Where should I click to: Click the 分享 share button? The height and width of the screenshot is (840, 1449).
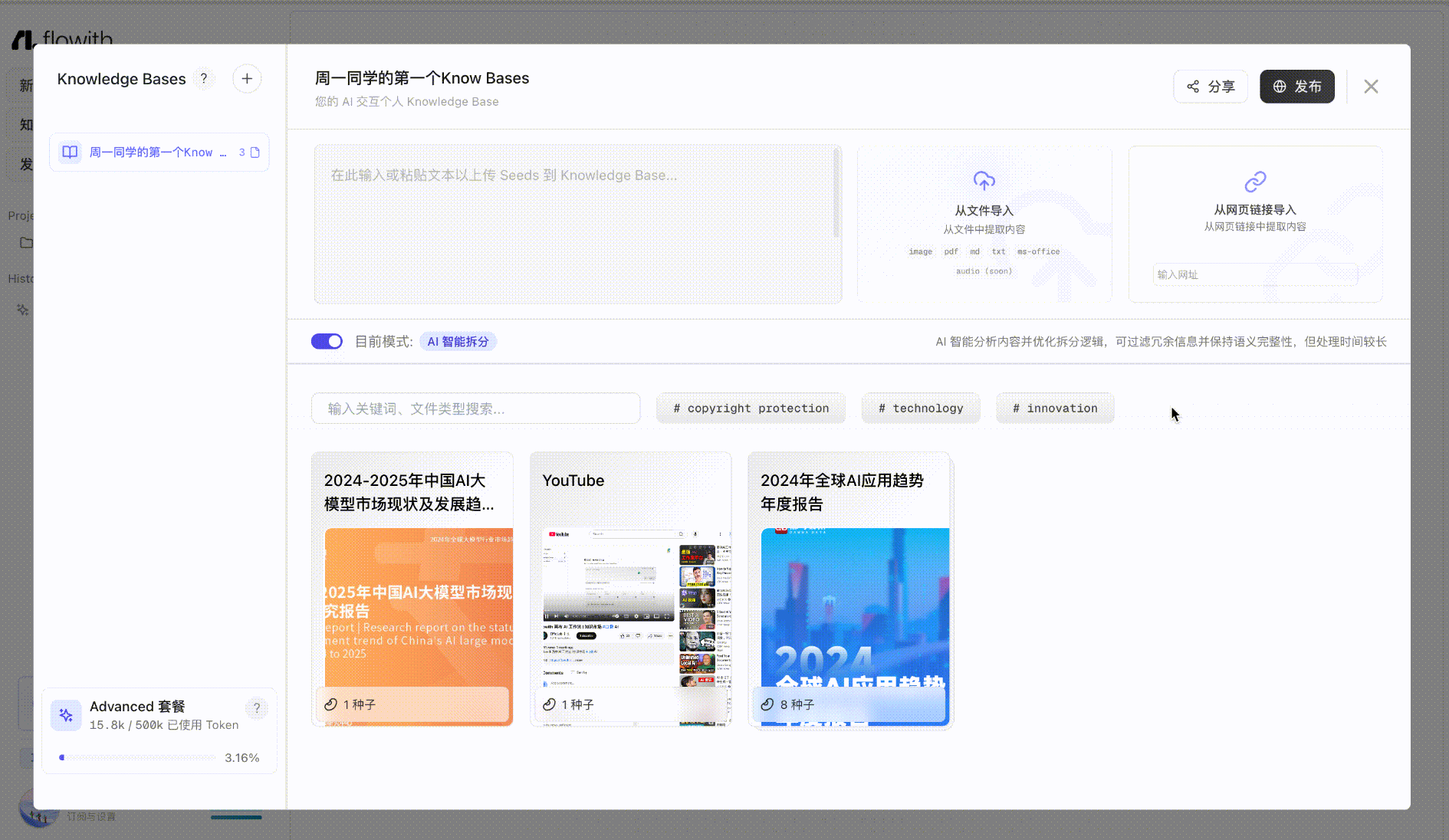tap(1210, 87)
